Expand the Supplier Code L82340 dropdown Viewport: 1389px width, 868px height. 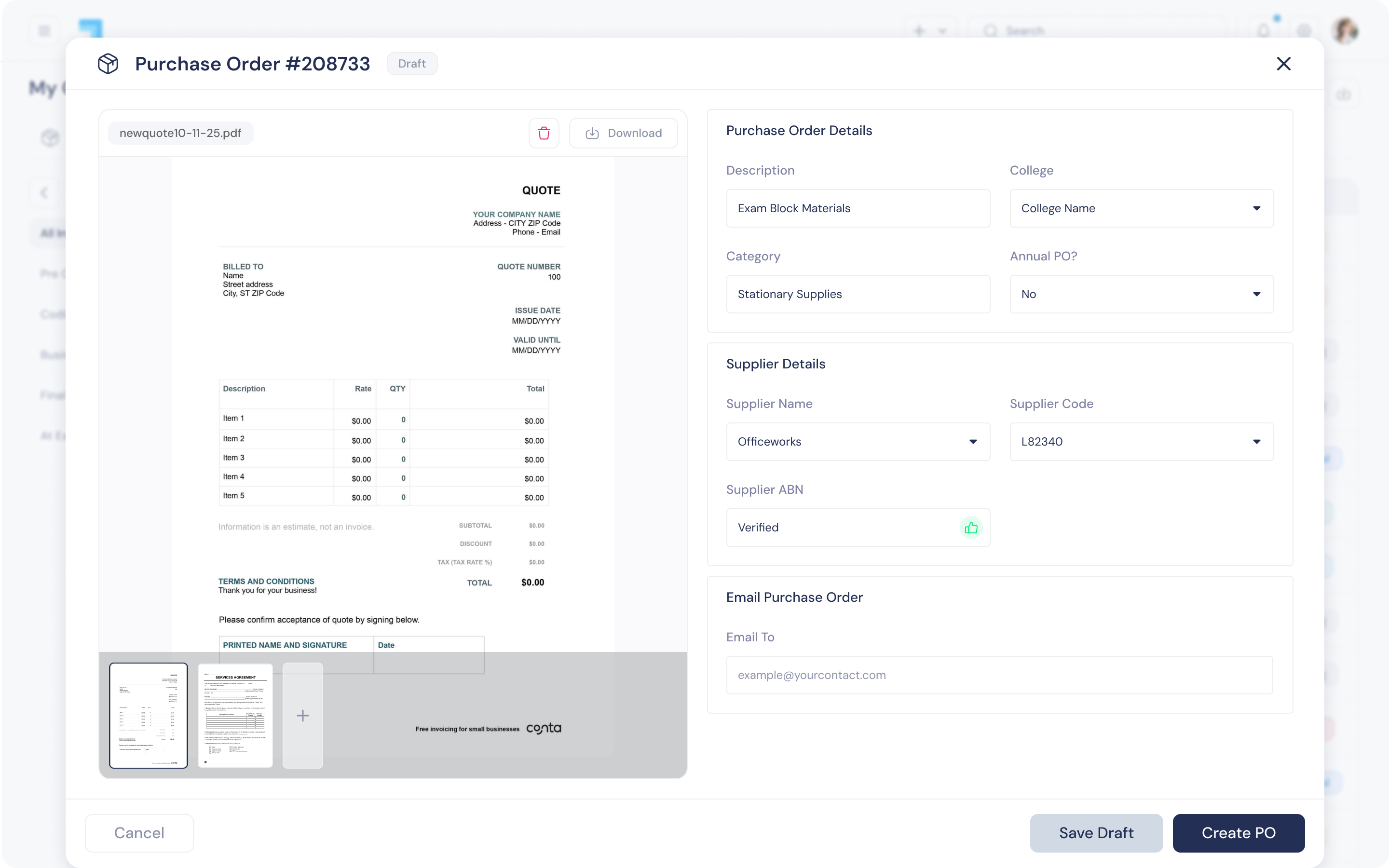click(x=1141, y=441)
